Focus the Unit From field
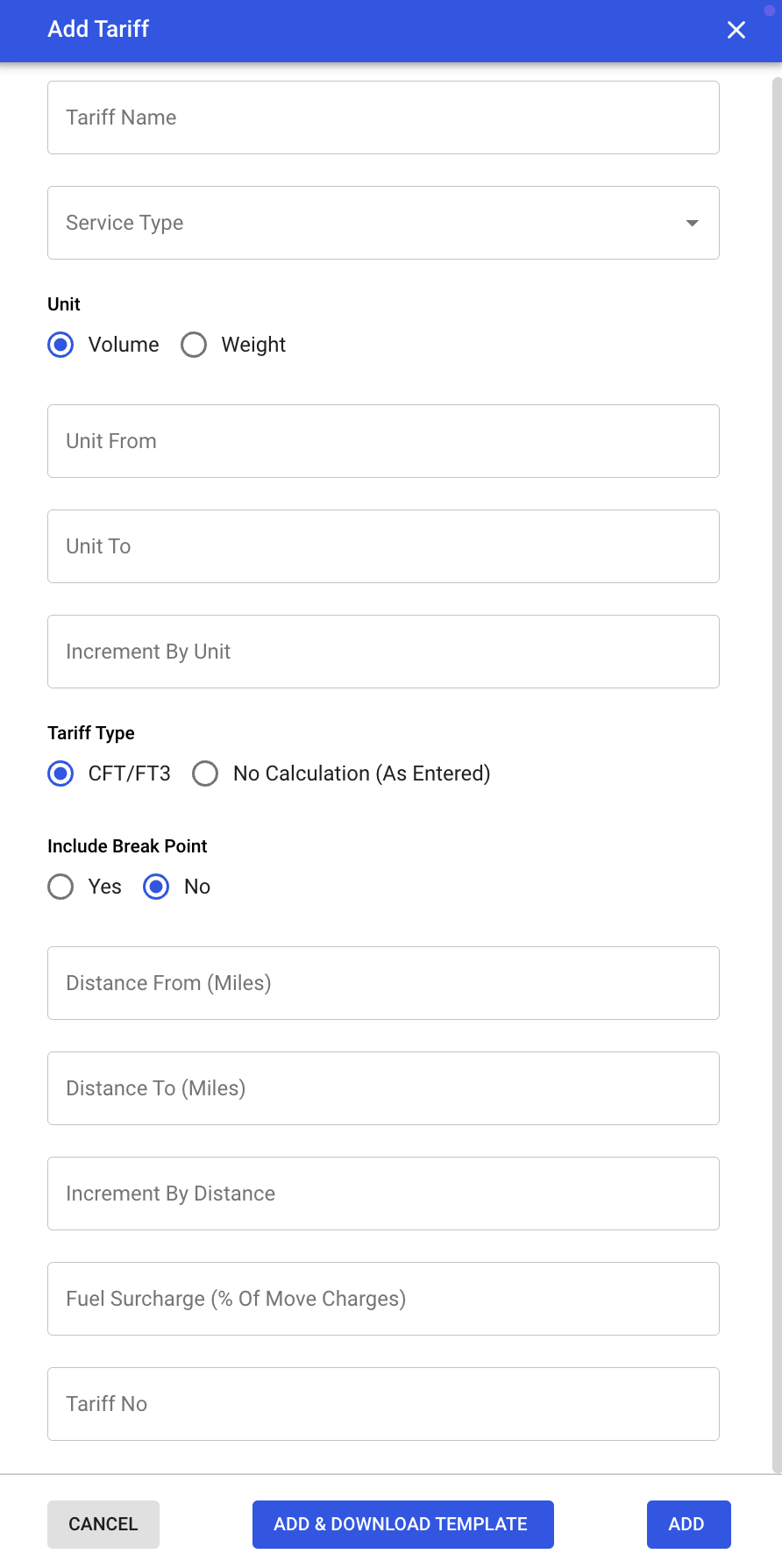Screen dimensions: 782x1568 [x=383, y=441]
